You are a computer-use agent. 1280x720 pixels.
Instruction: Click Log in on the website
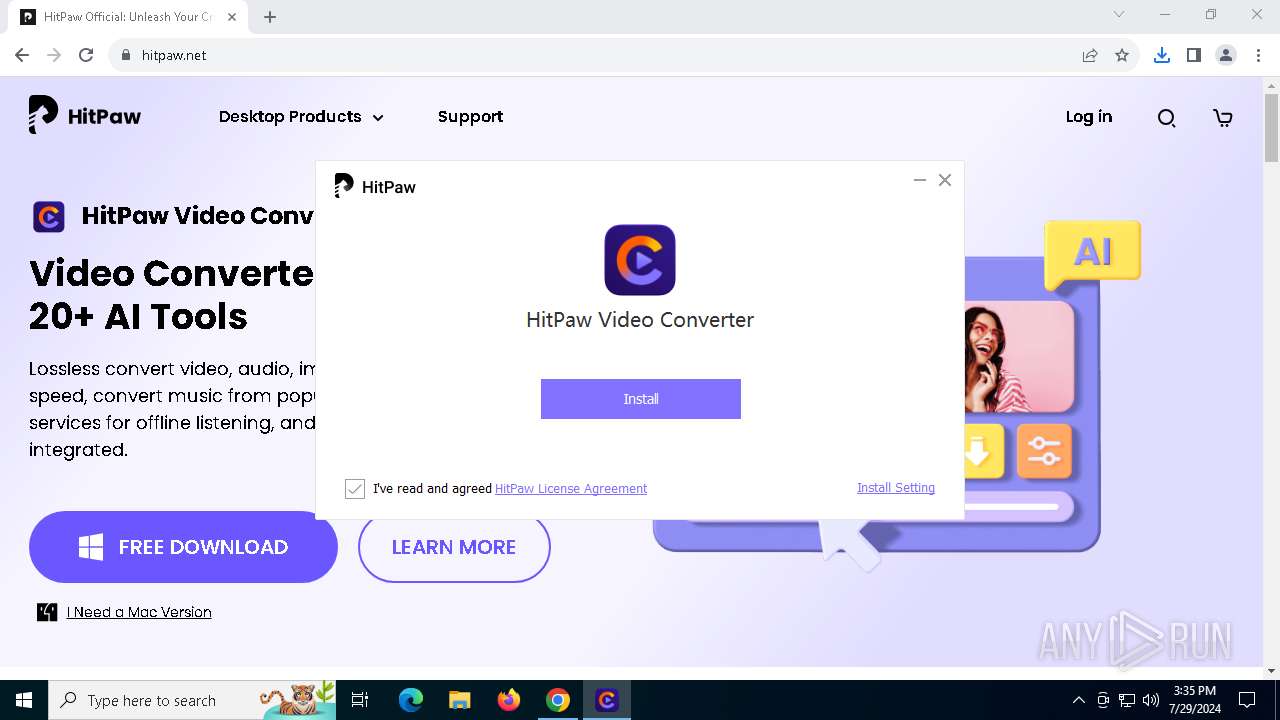coord(1089,117)
